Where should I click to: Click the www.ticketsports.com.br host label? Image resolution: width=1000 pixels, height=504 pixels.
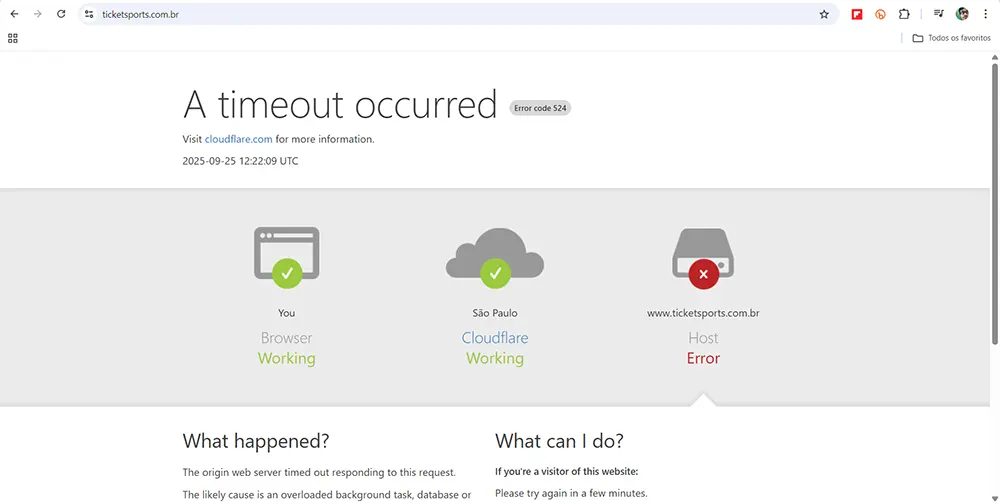coord(703,313)
